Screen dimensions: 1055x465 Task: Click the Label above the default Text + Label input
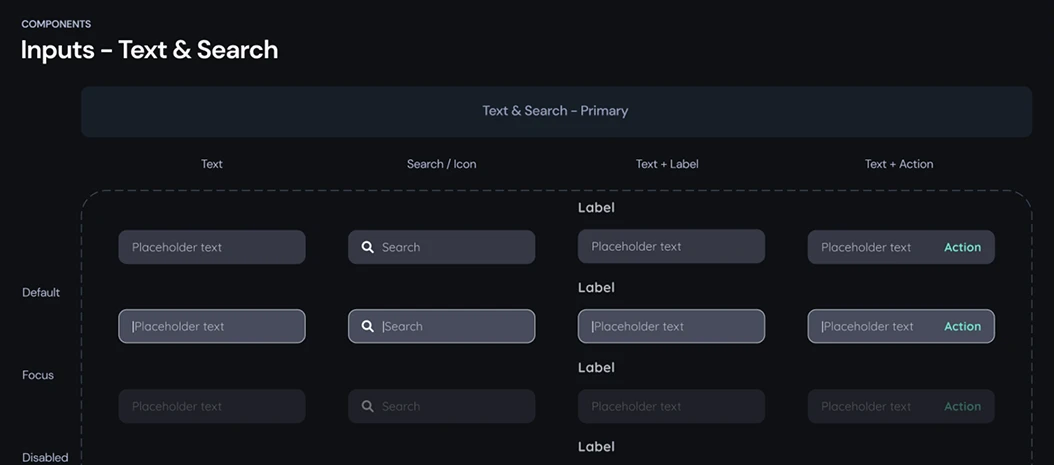point(596,207)
